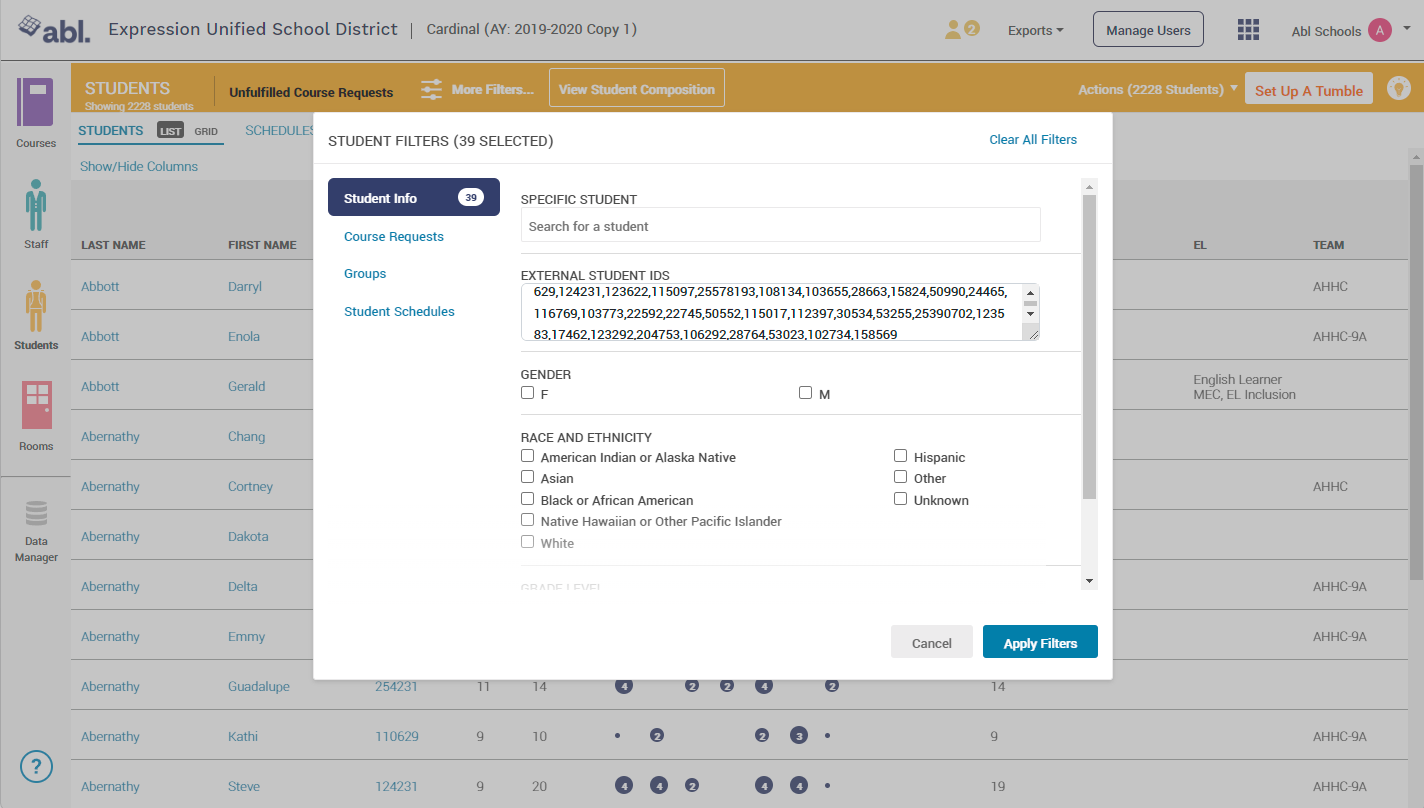Click the user notifications icon

click(x=960, y=30)
